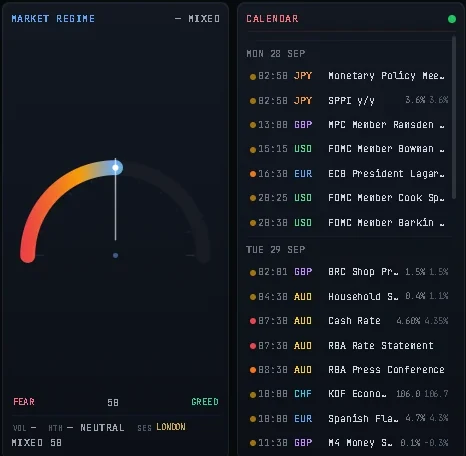Click impact dot beside BRC Shop Pr.. event
This screenshot has height=456, width=466.
tap(253, 273)
